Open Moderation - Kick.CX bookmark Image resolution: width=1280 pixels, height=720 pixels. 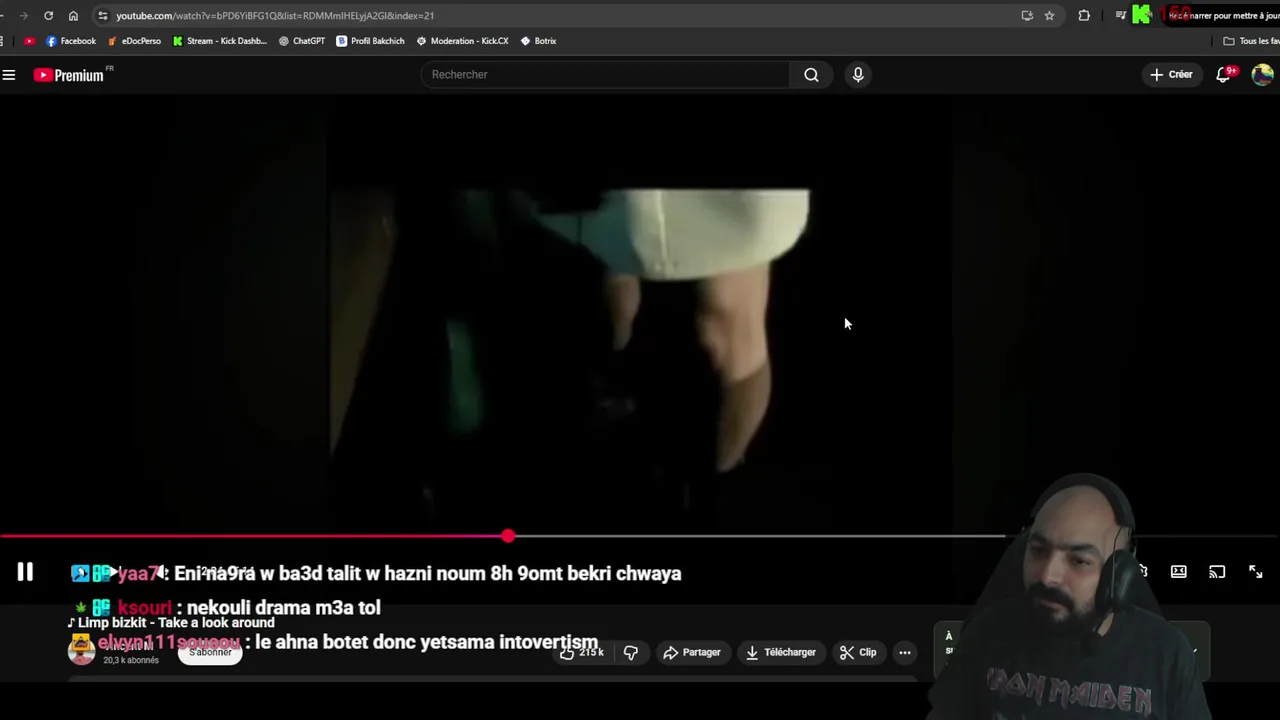(x=462, y=41)
